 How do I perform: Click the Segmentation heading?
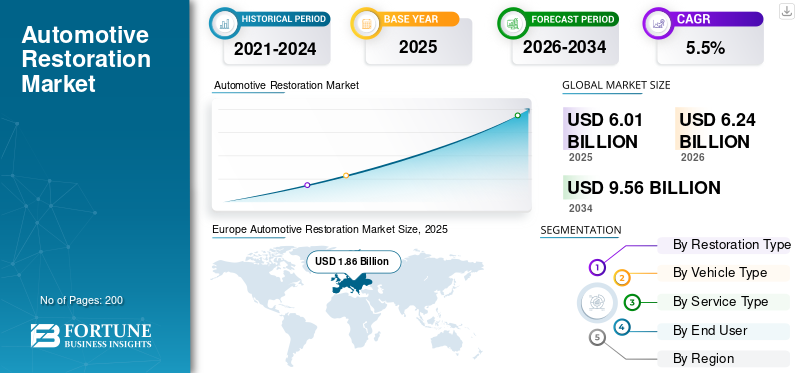tap(581, 230)
